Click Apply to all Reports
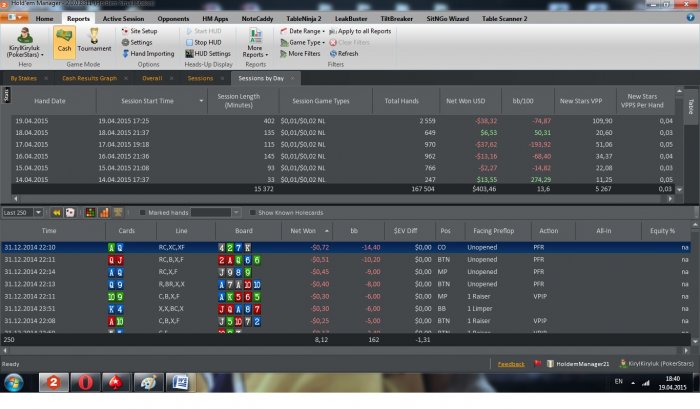Viewport: 700px width, 409px height. click(x=360, y=31)
